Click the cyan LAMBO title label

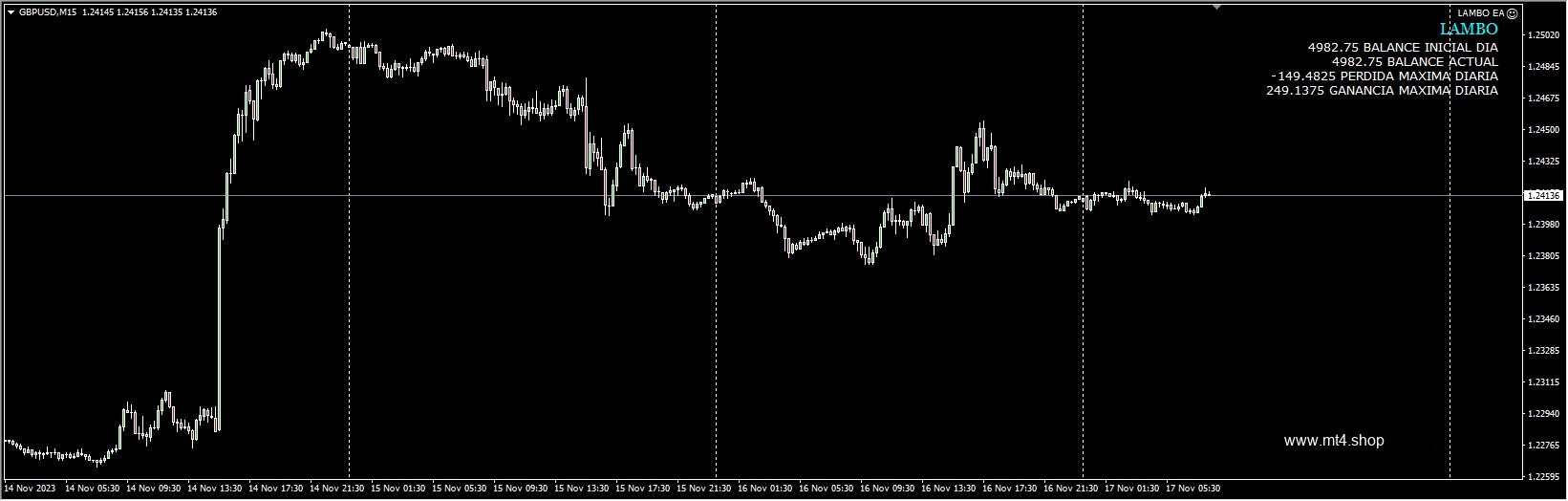1469,30
